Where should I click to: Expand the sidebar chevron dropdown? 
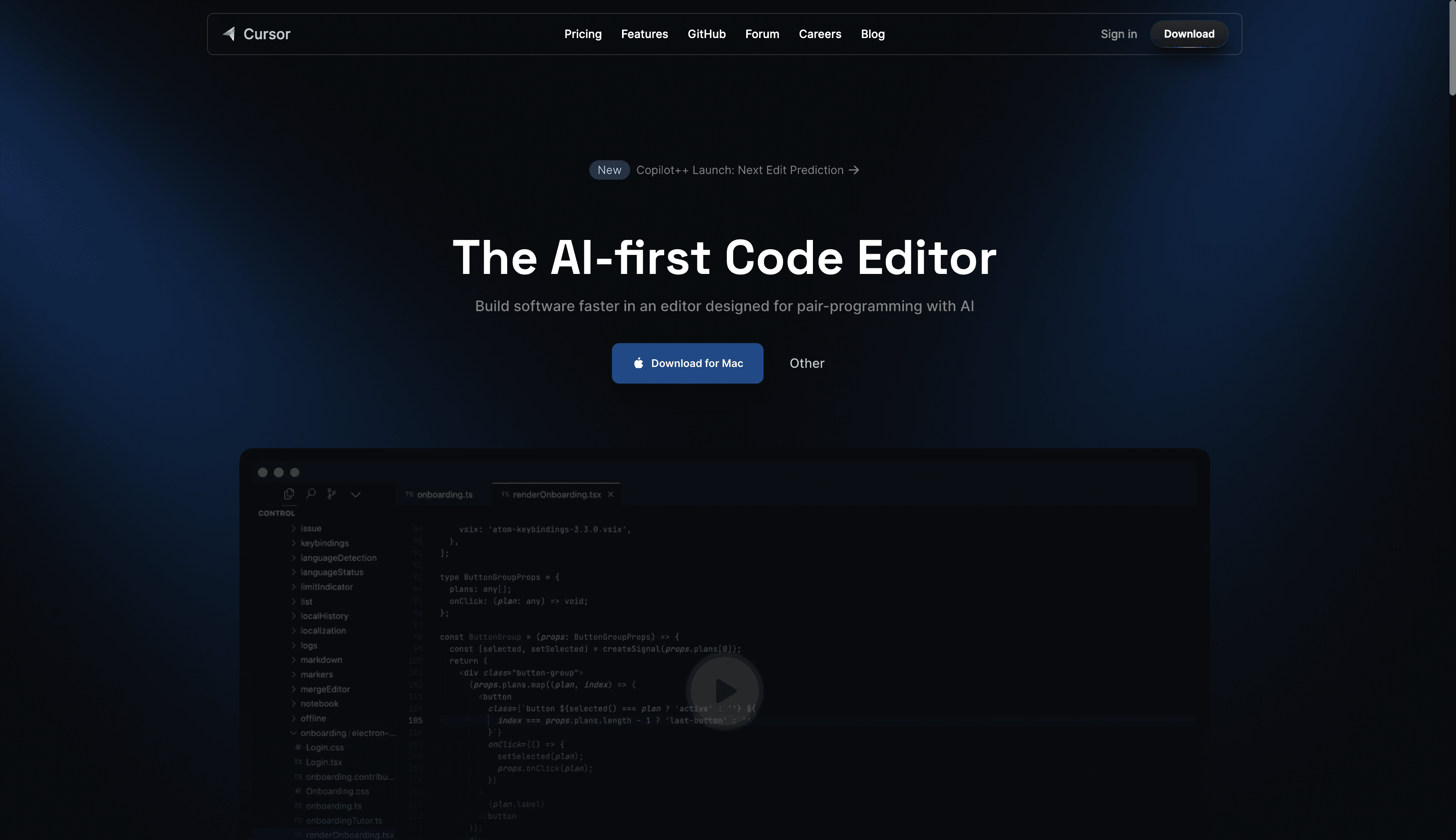(x=356, y=494)
